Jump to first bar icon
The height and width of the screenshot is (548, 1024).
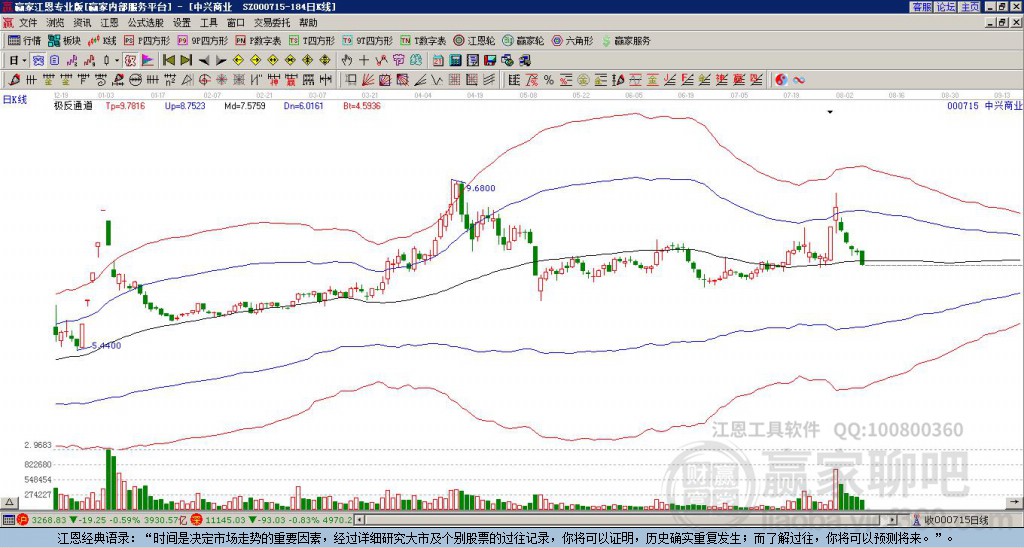[169, 61]
